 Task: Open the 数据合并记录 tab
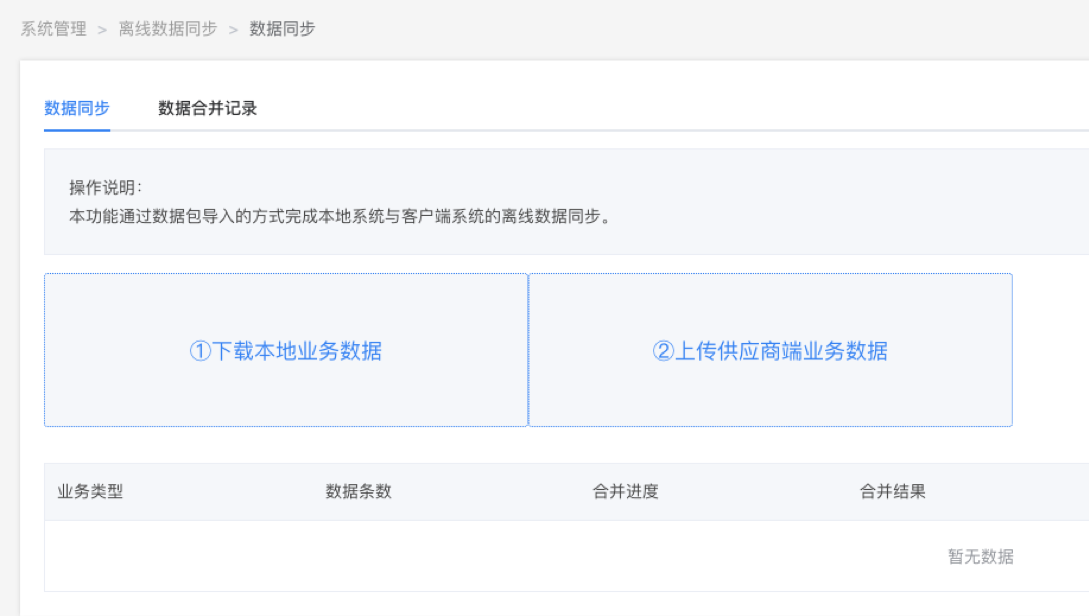point(207,108)
